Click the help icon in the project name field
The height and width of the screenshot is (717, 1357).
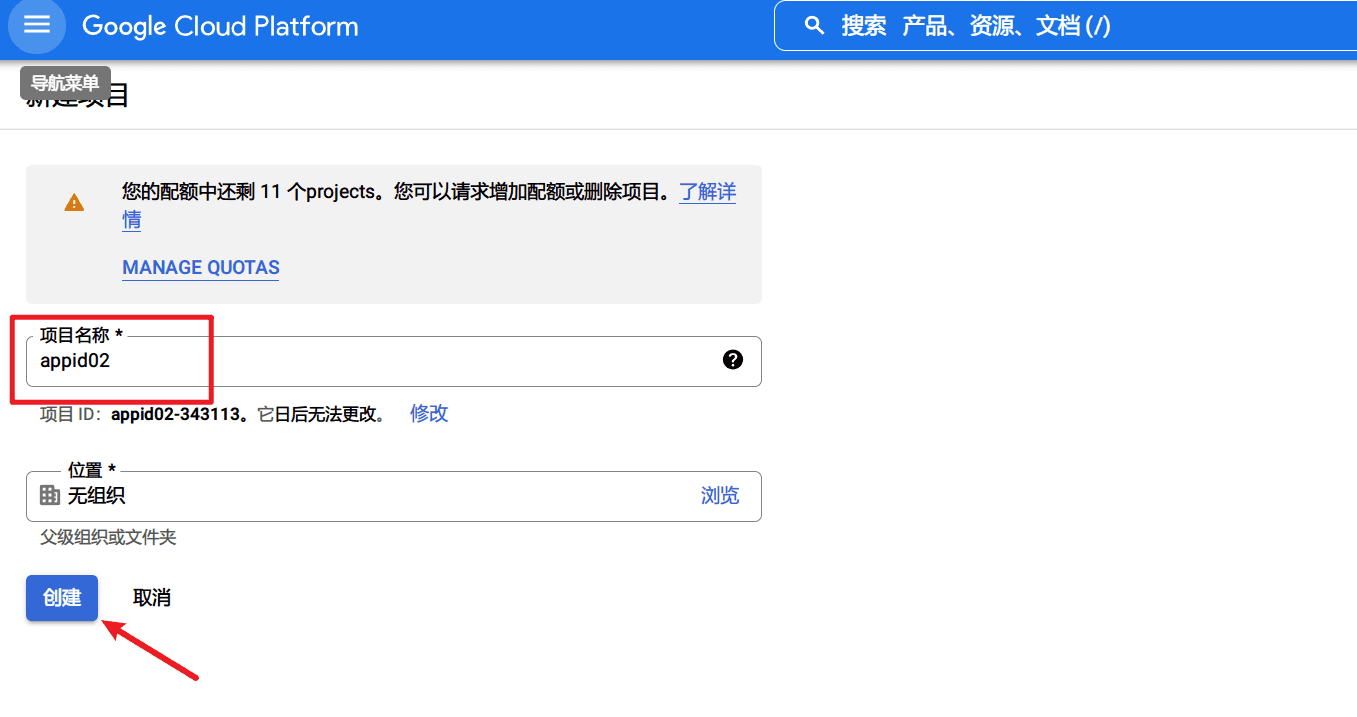(733, 360)
